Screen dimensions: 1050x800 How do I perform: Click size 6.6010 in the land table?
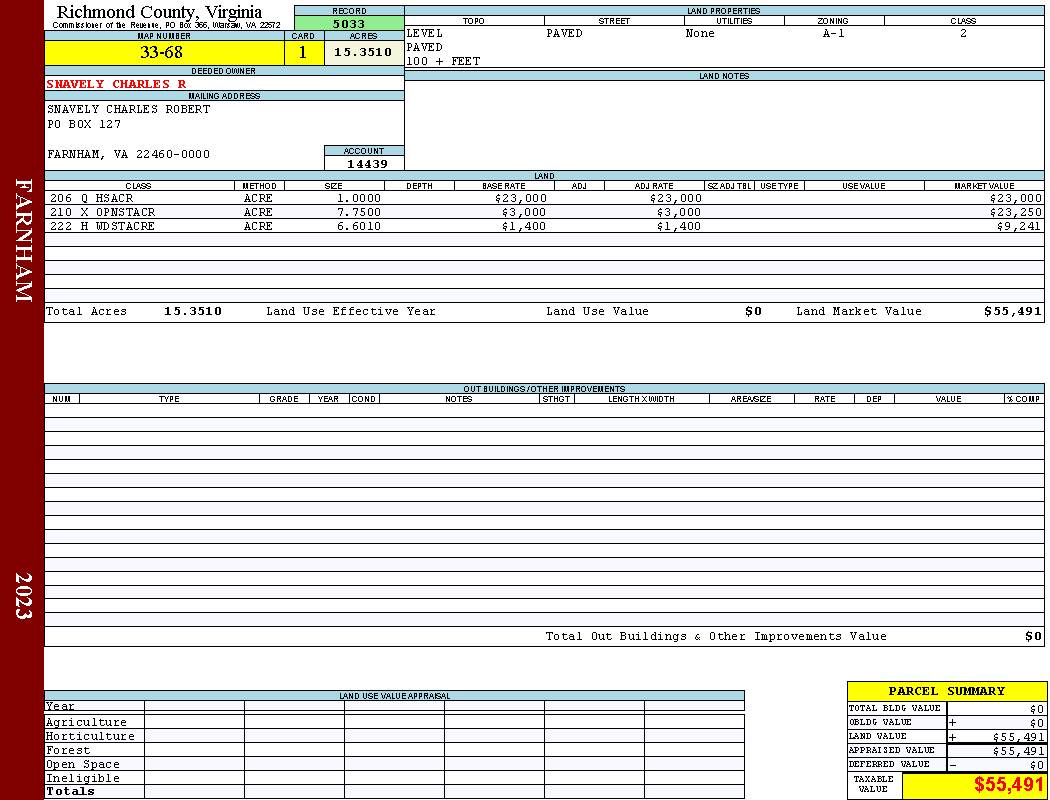tap(359, 226)
